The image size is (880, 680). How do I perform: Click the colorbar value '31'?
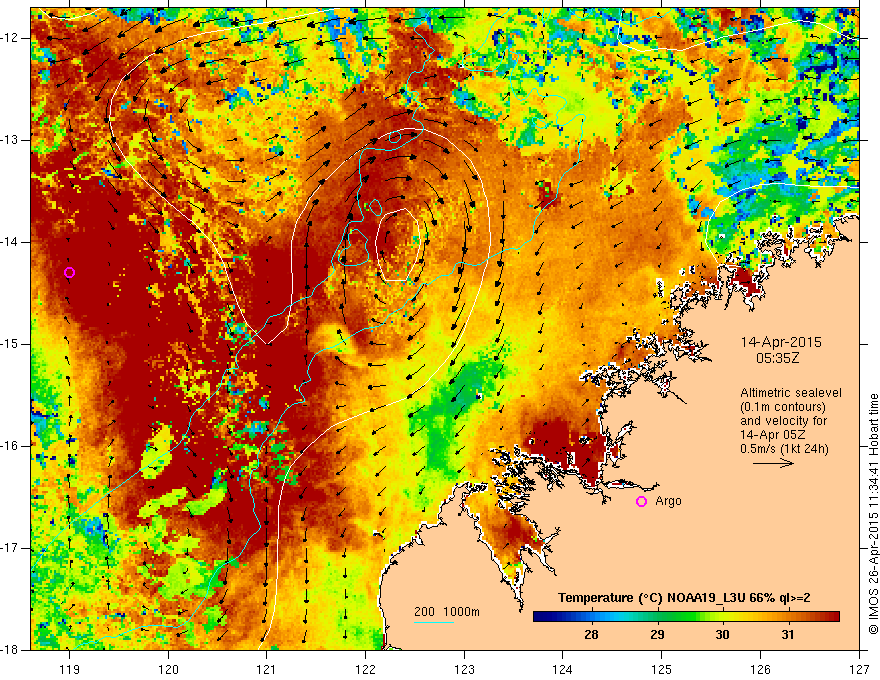(788, 635)
